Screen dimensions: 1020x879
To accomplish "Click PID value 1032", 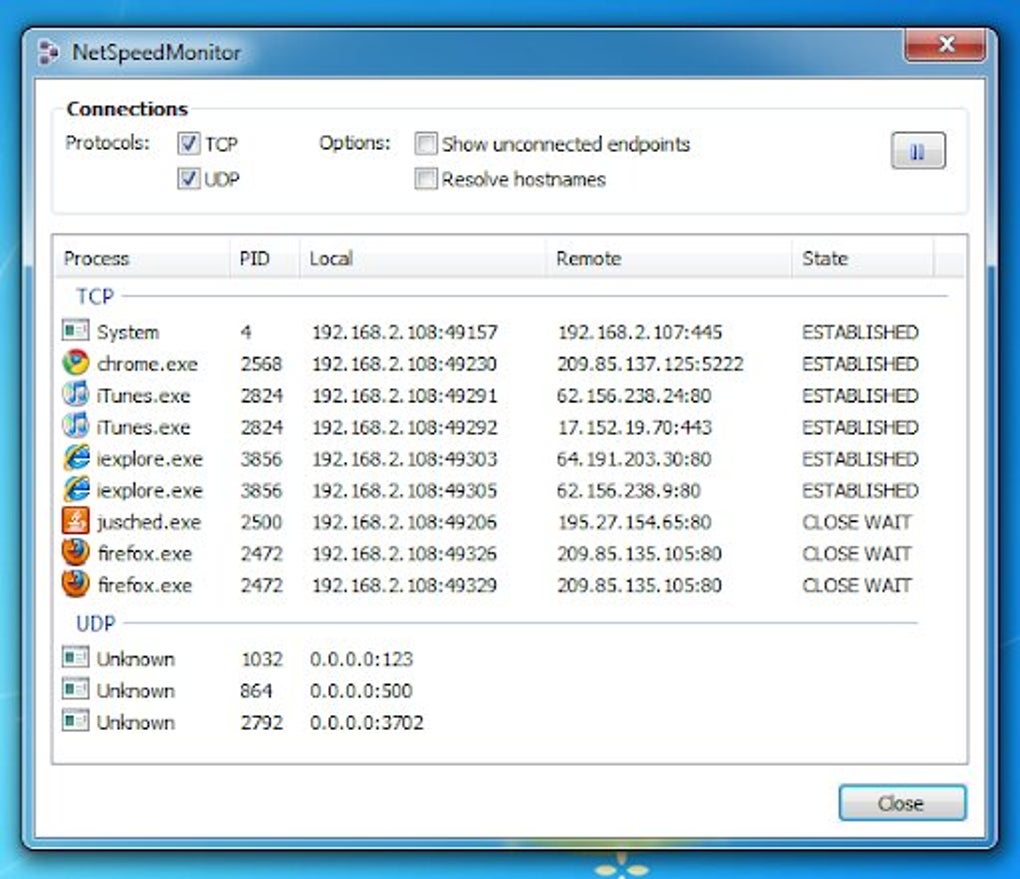I will 262,659.
